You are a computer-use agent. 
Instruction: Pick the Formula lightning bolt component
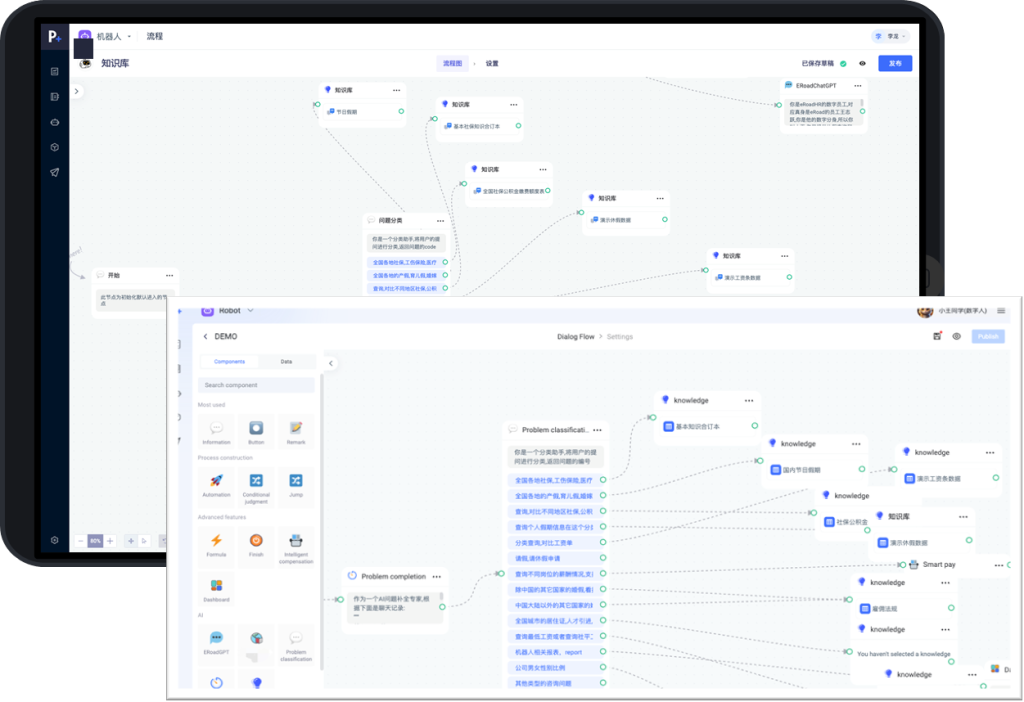pos(216,541)
